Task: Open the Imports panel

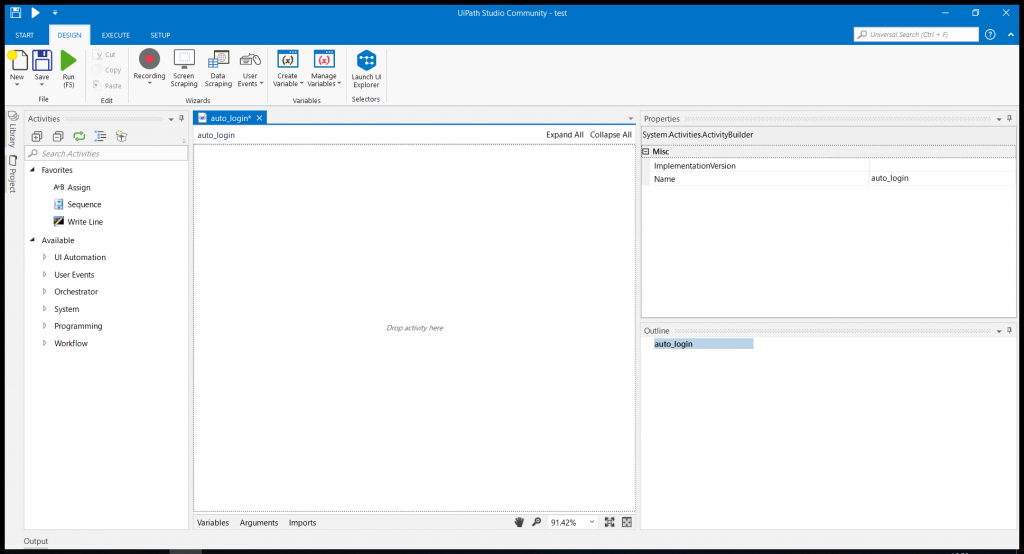Action: [x=302, y=523]
